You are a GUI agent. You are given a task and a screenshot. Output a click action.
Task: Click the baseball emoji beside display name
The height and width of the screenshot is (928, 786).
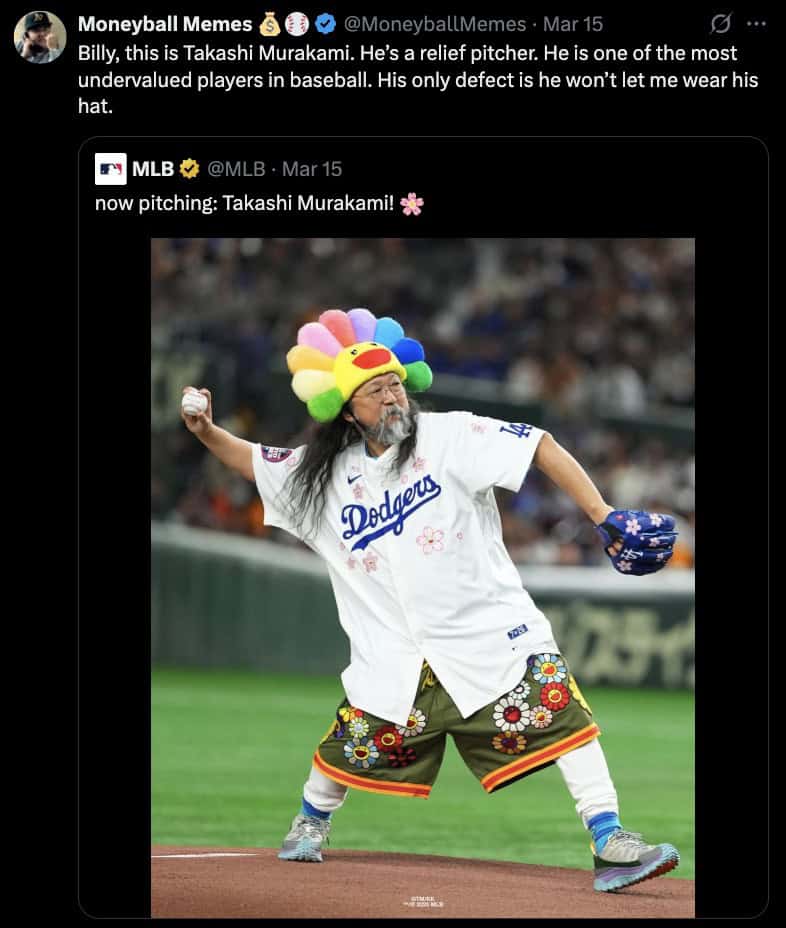click(297, 24)
